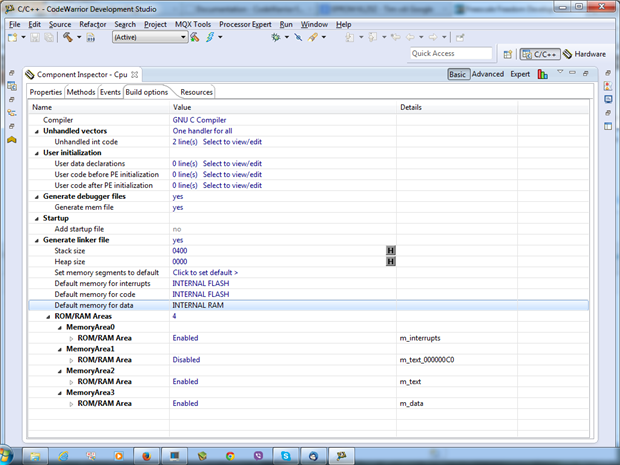Collapse the Unhandled vectors group
This screenshot has width=620, height=465.
37,131
